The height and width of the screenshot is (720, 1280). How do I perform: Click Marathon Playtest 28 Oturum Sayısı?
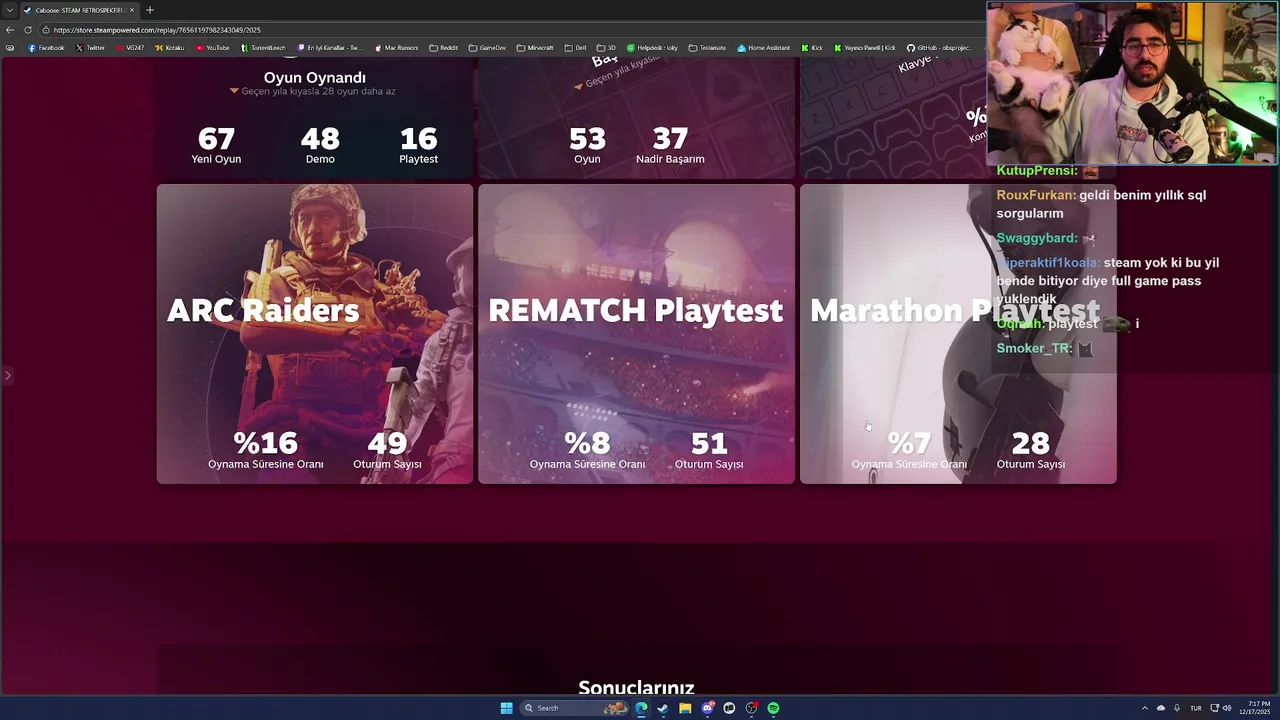pos(1030,450)
